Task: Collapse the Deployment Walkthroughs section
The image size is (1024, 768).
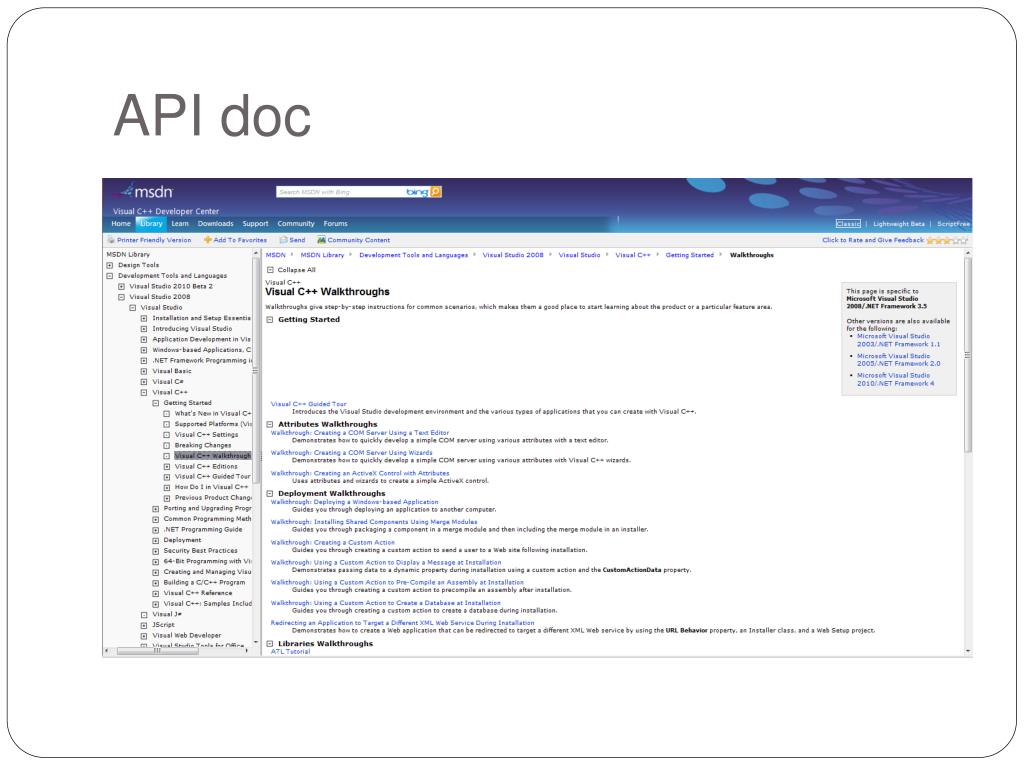Action: tap(270, 494)
